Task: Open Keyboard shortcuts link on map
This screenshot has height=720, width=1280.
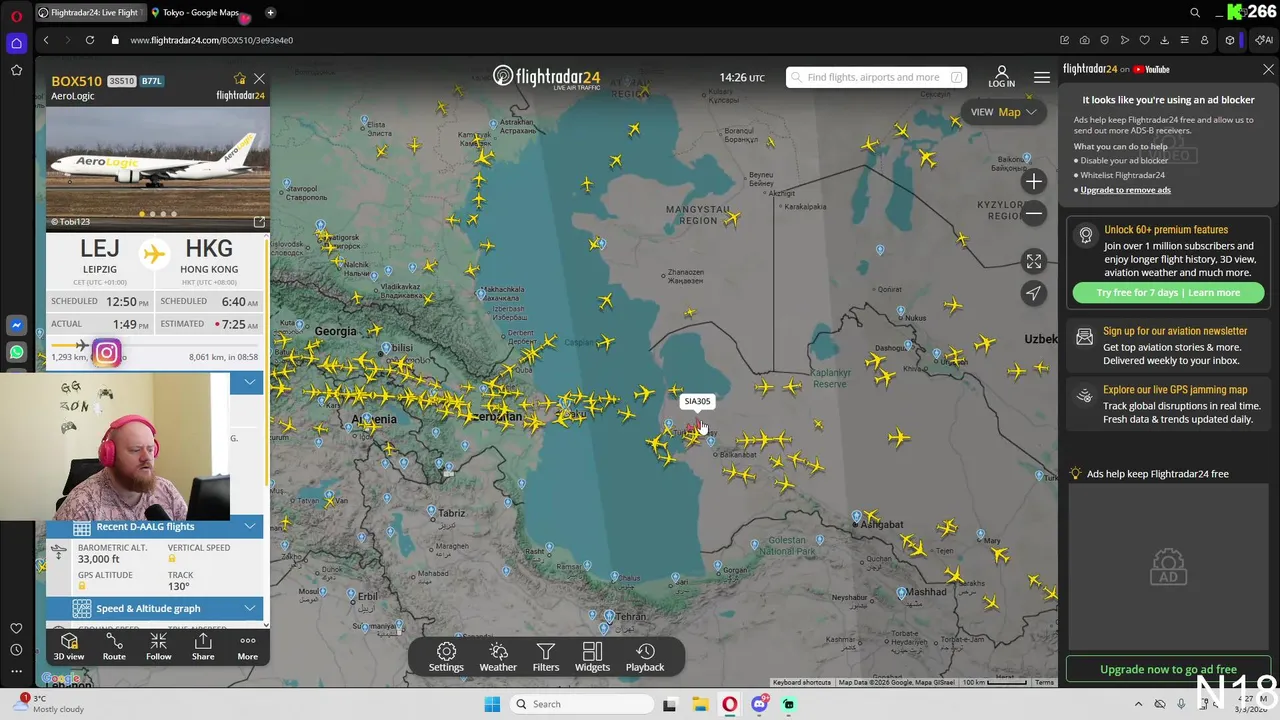Action: [801, 682]
